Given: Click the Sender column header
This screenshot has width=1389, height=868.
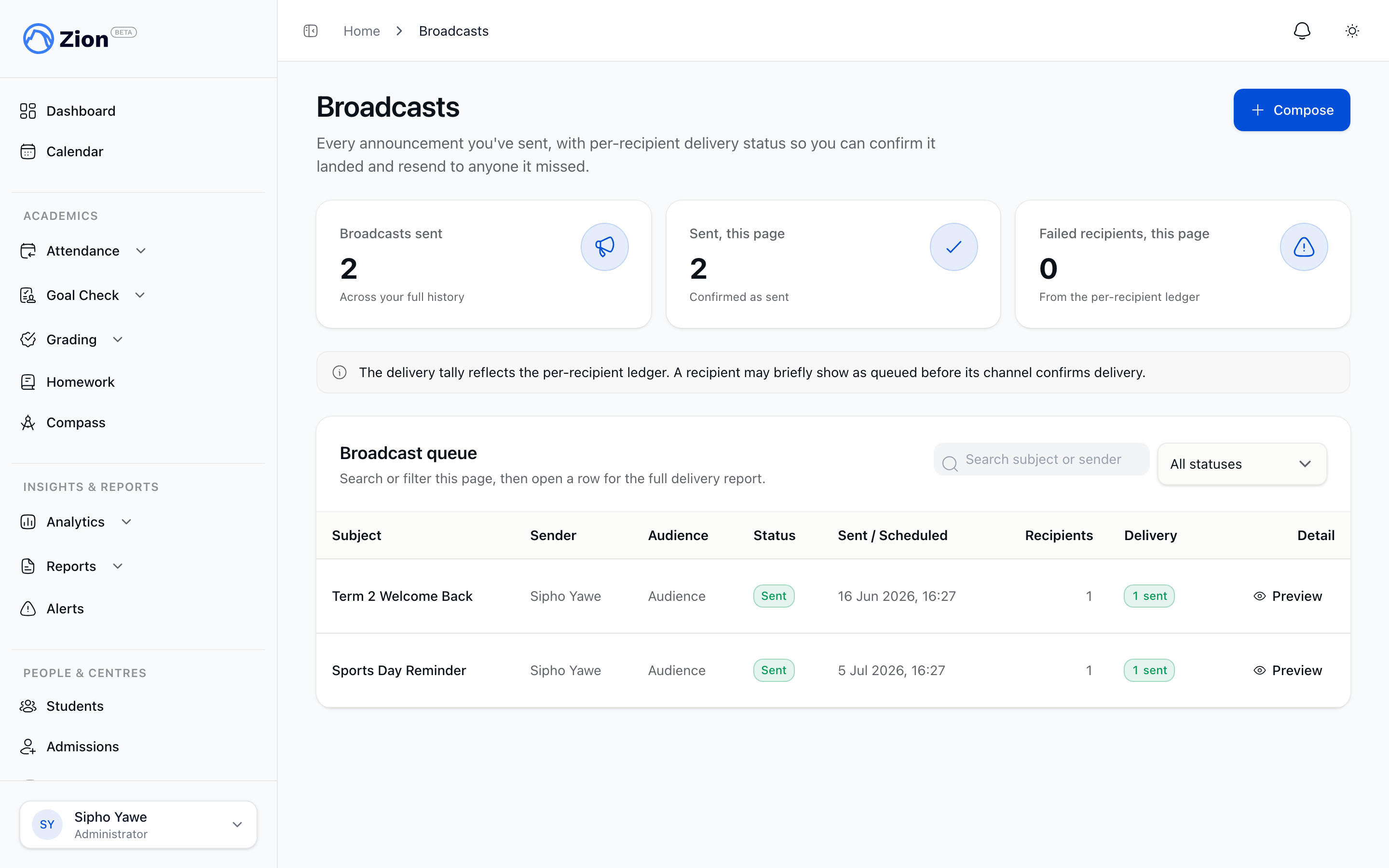Looking at the screenshot, I should click(553, 535).
